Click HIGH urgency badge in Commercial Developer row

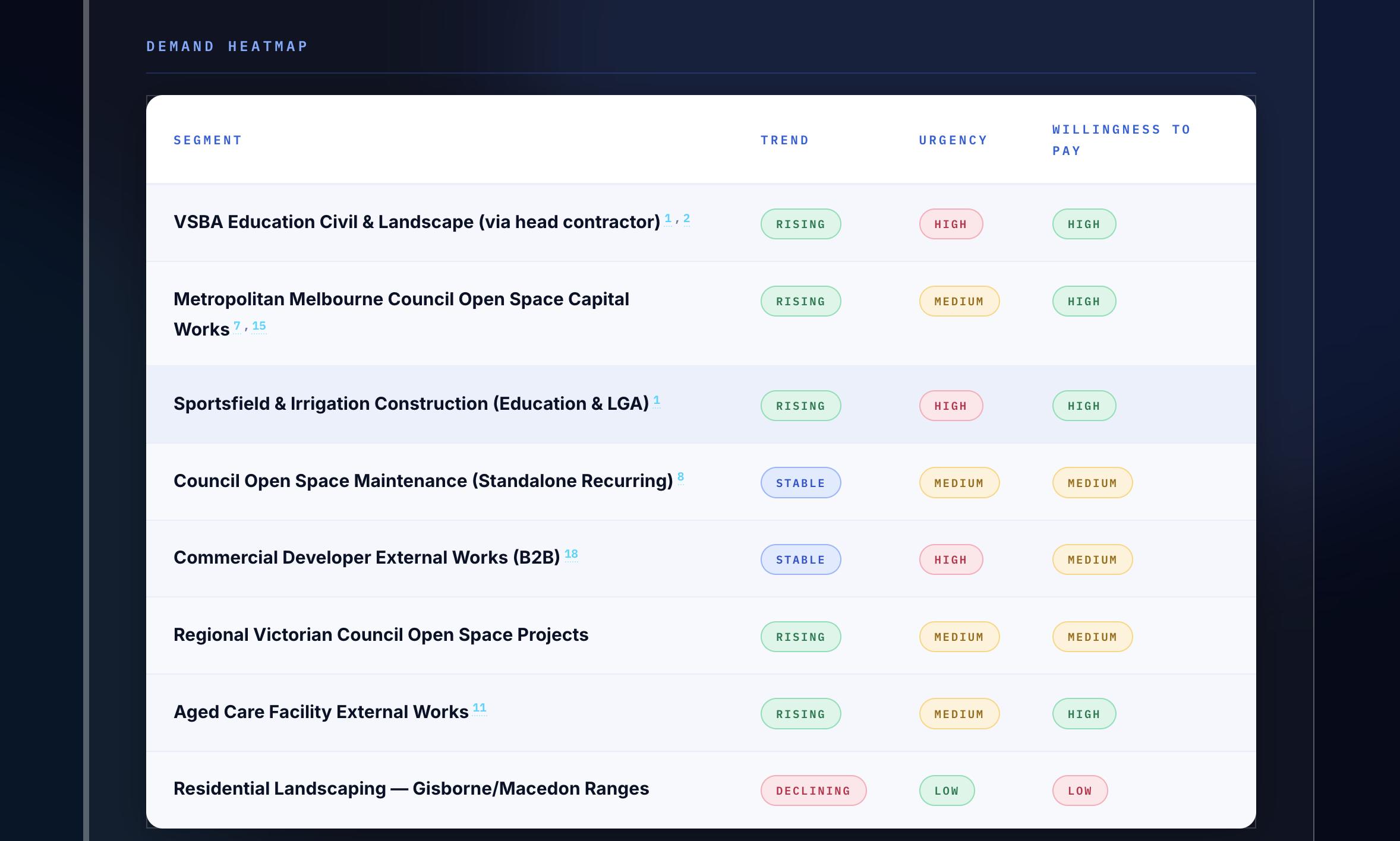951,559
